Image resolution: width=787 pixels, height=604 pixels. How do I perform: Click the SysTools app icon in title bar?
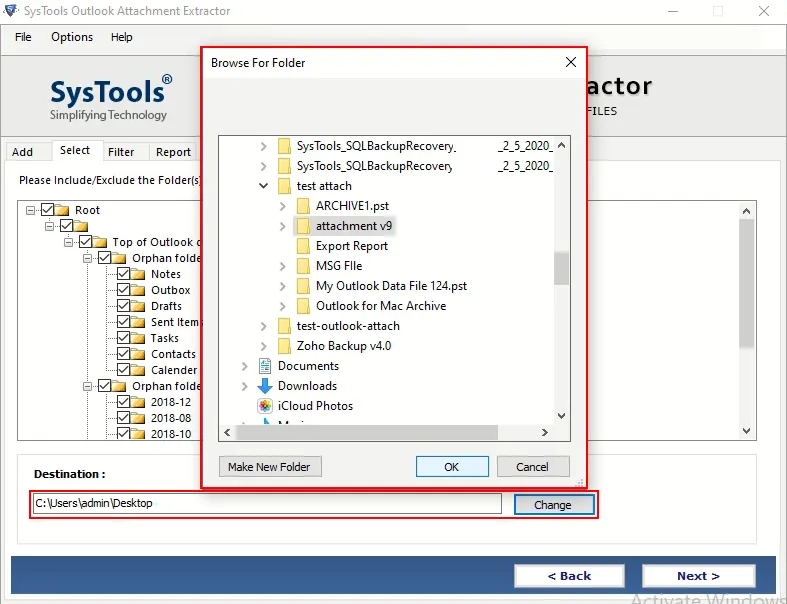click(x=11, y=11)
